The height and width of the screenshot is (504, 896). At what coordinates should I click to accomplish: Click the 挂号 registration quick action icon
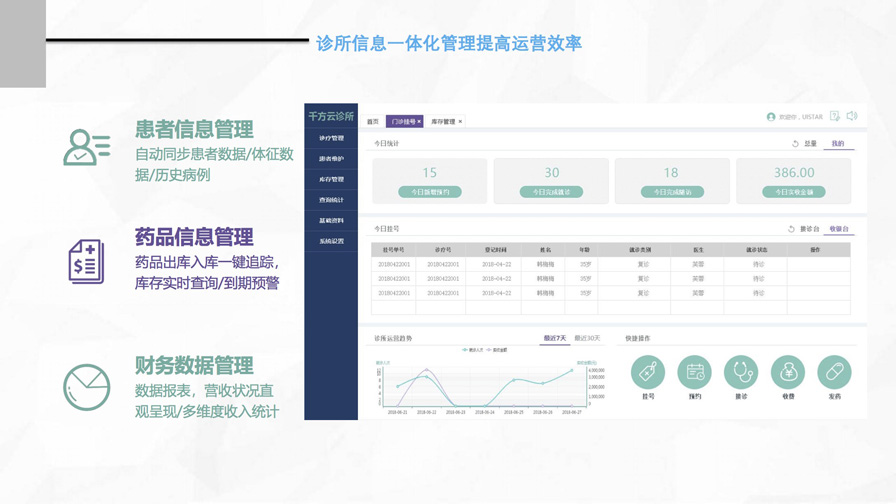(647, 372)
